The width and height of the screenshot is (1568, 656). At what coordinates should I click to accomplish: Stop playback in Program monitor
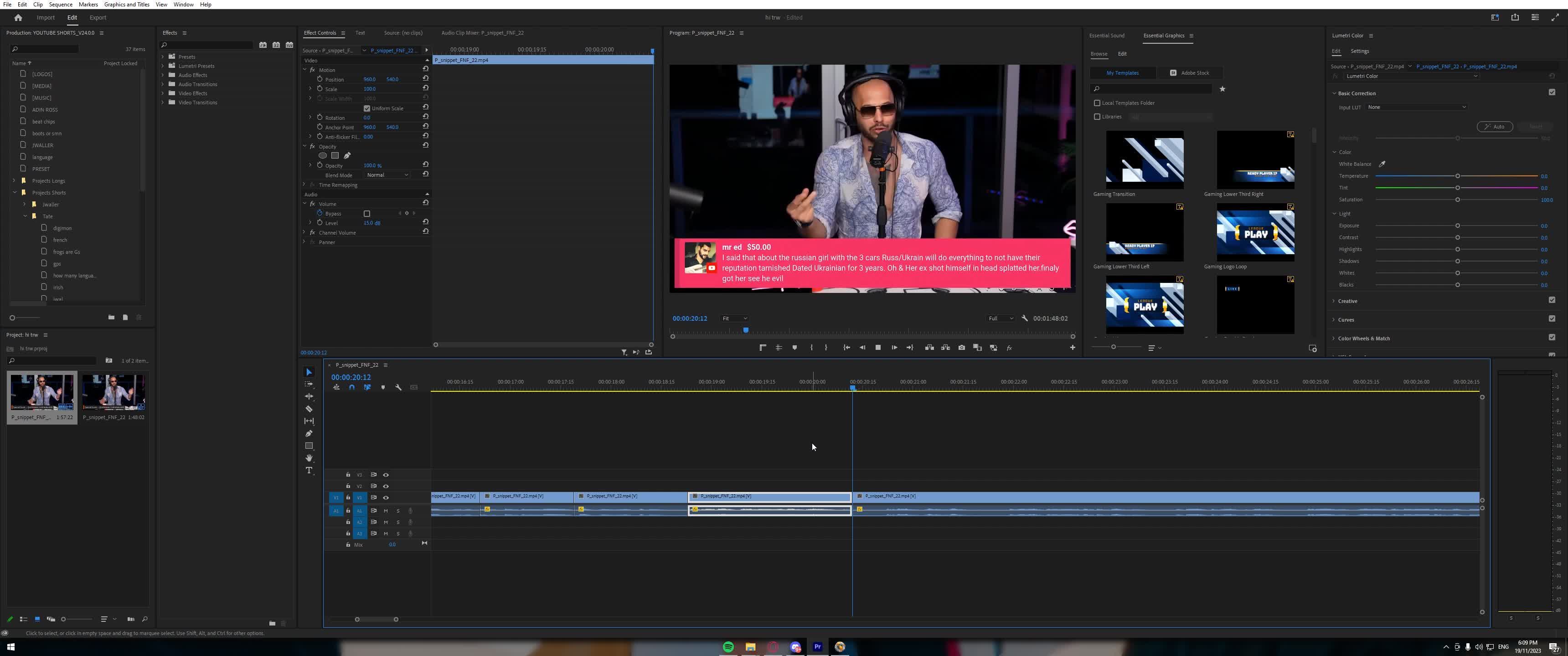pyautogui.click(x=878, y=348)
